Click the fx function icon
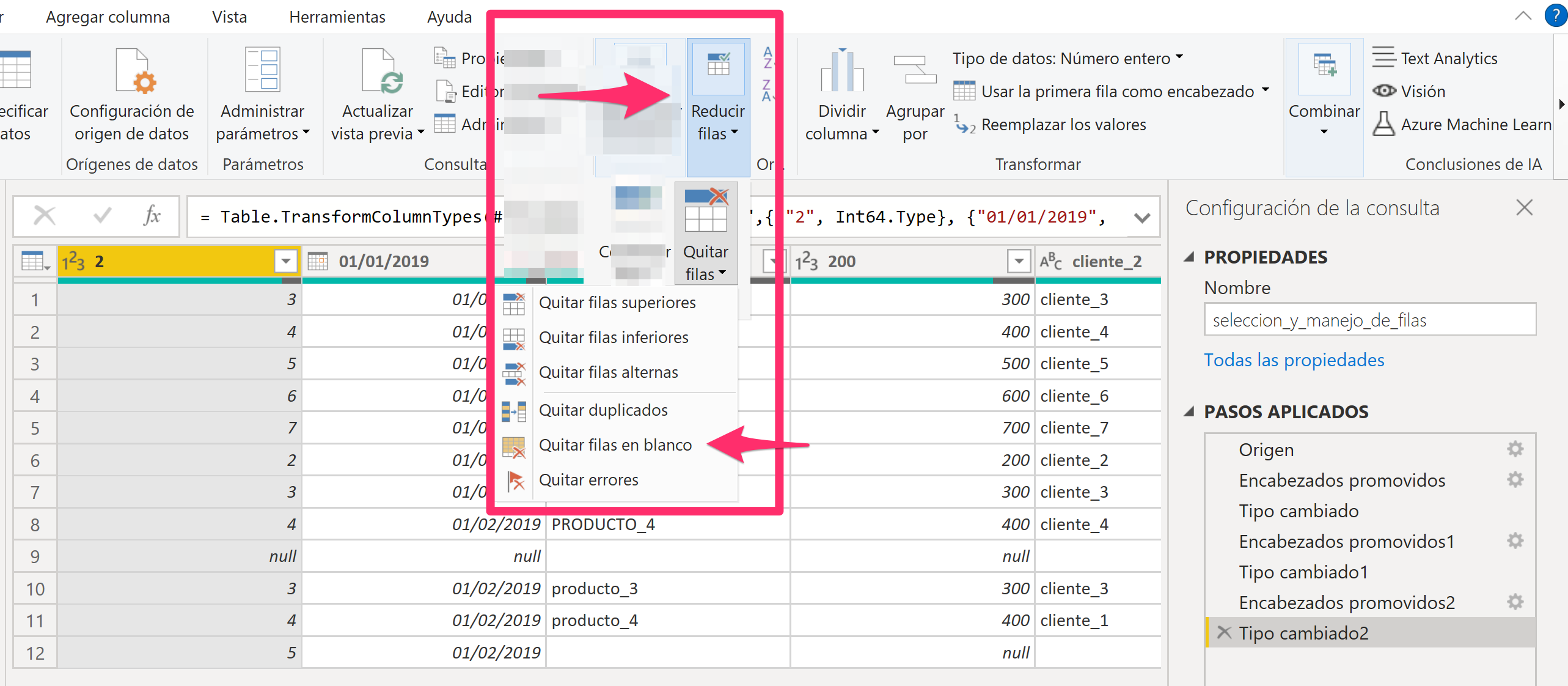Screen dimensions: 1568x686 [152, 216]
